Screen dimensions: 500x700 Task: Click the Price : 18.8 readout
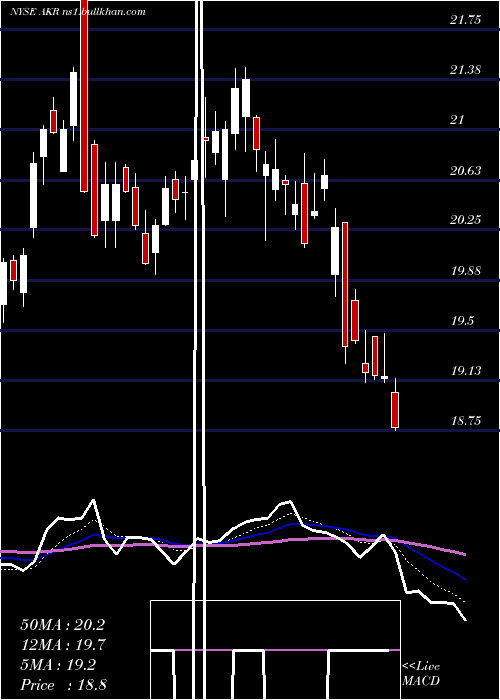click(x=63, y=685)
